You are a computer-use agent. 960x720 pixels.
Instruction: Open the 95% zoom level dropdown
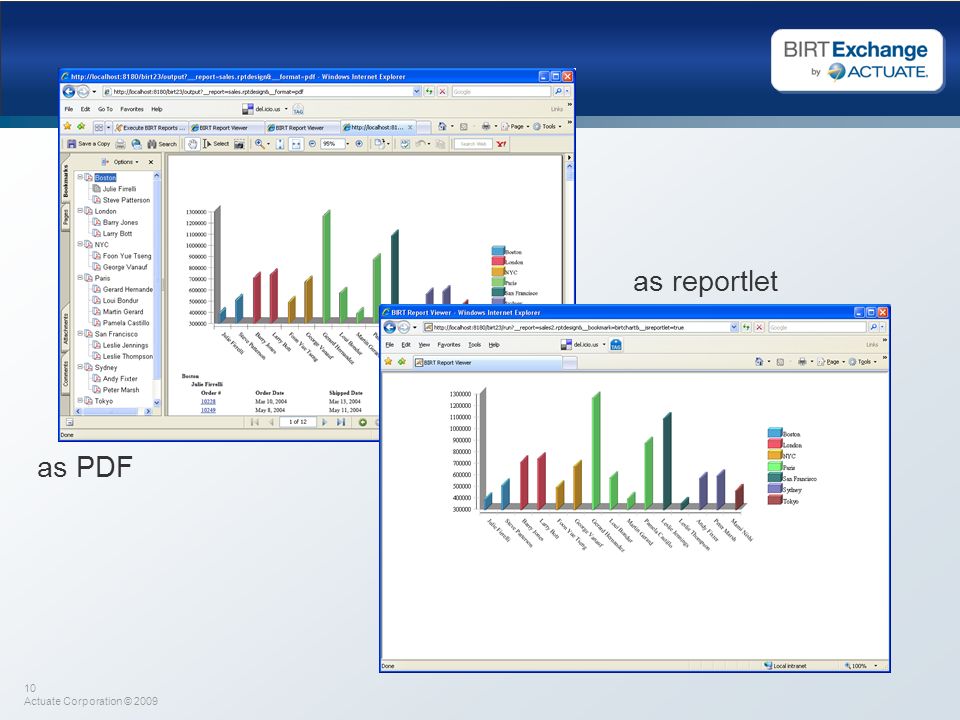[x=347, y=144]
